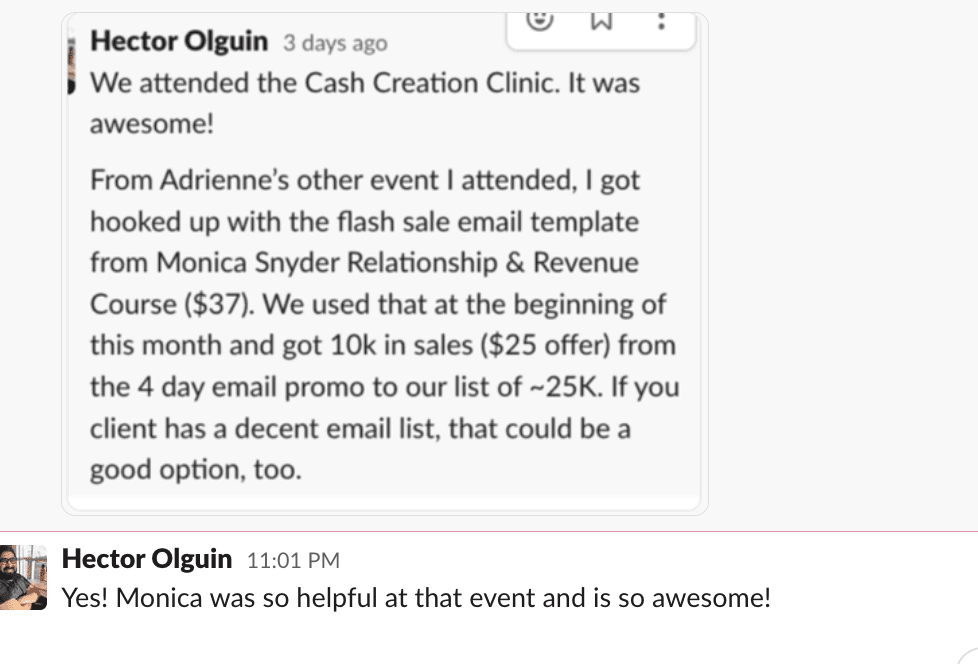Click the Hector Olguin name above the reply
The height and width of the screenshot is (664, 978).
pyautogui.click(x=147, y=559)
